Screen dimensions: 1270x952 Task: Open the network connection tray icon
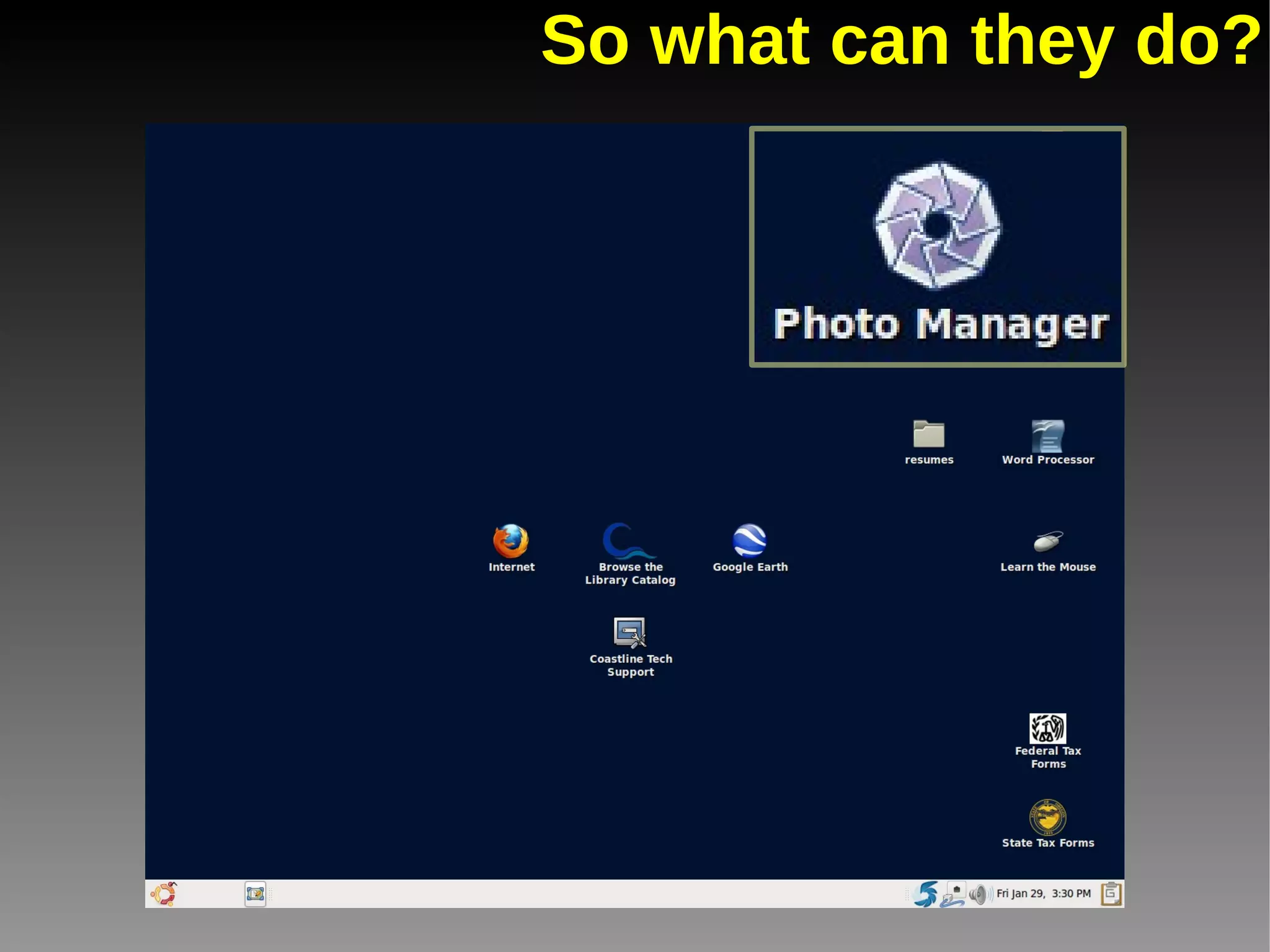click(x=952, y=895)
